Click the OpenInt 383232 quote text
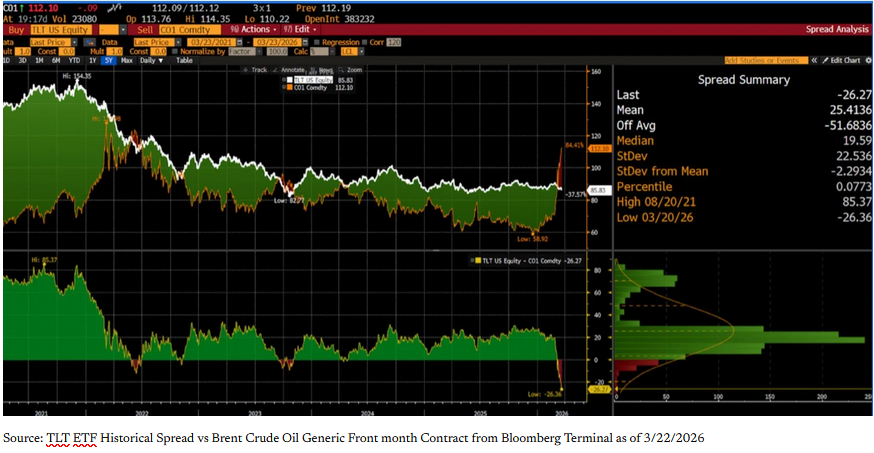Screen dimensions: 874x453 click(339, 19)
